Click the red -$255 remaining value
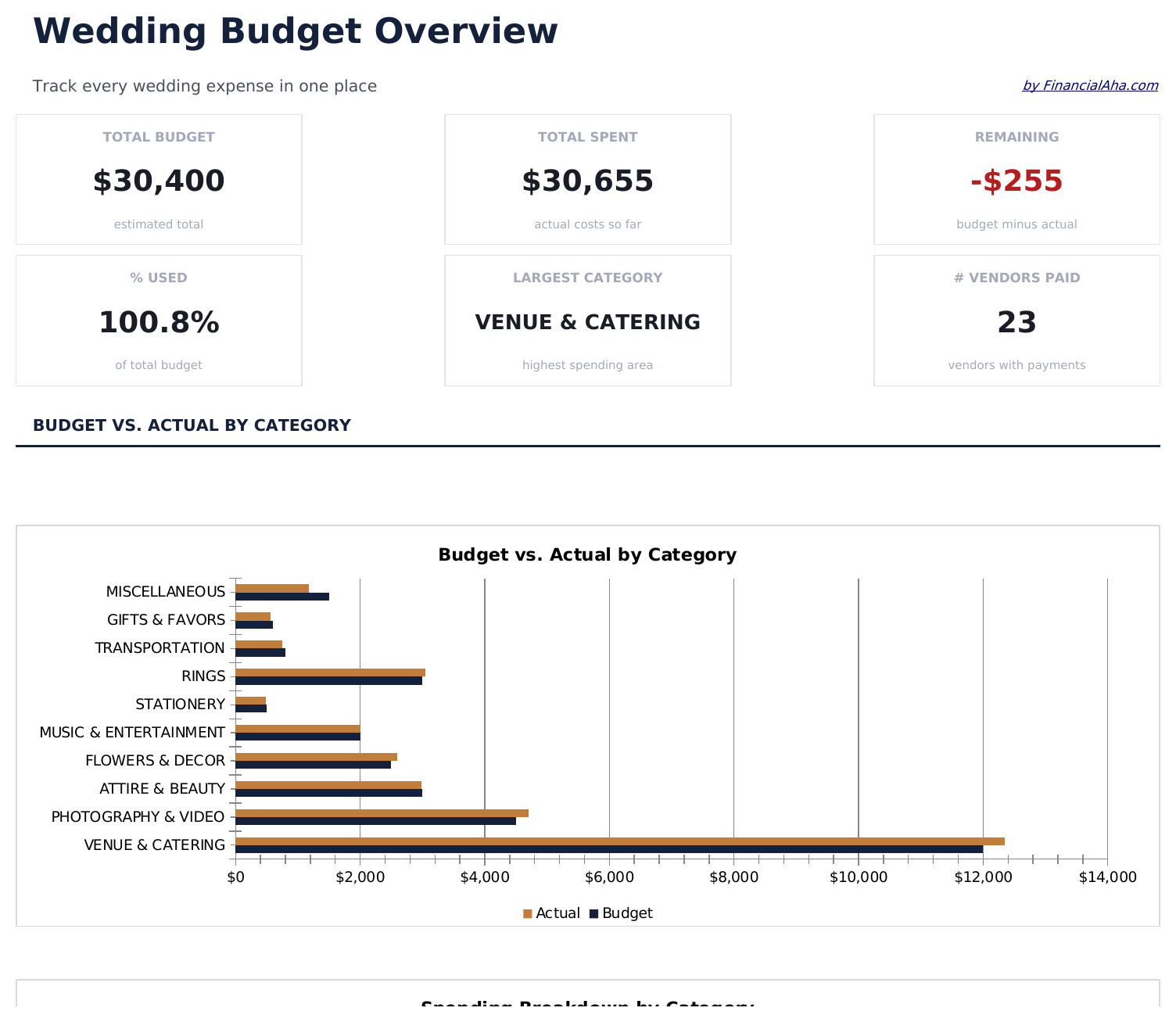 point(1016,180)
